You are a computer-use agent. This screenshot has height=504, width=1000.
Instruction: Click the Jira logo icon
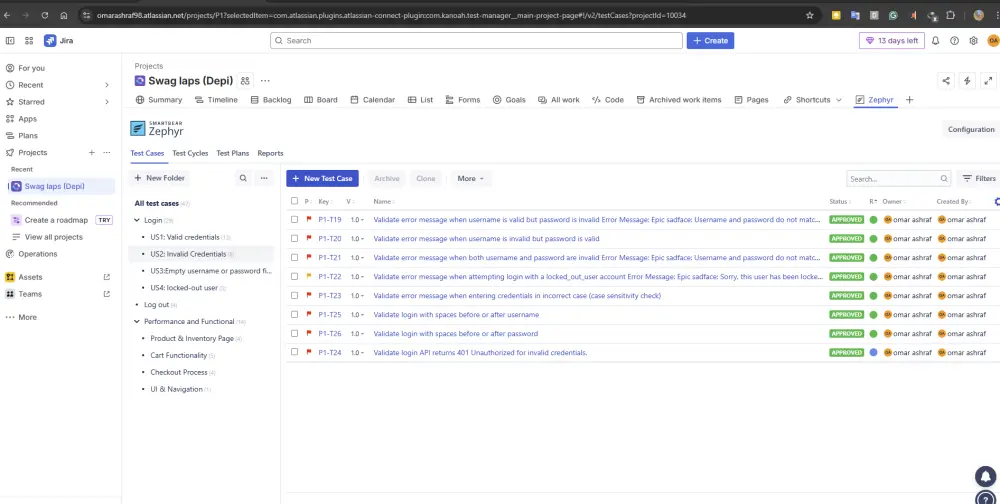tap(50, 40)
